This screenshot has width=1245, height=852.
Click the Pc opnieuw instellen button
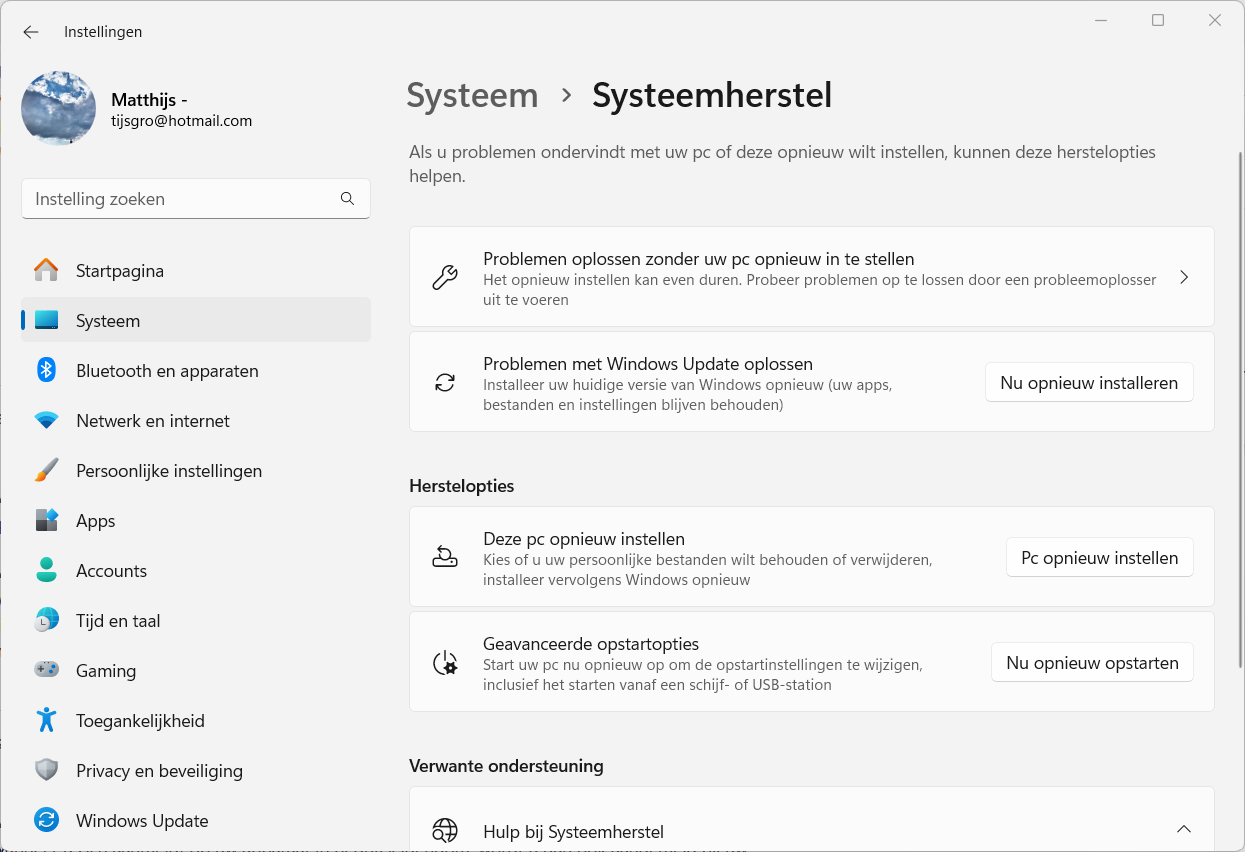(1099, 558)
